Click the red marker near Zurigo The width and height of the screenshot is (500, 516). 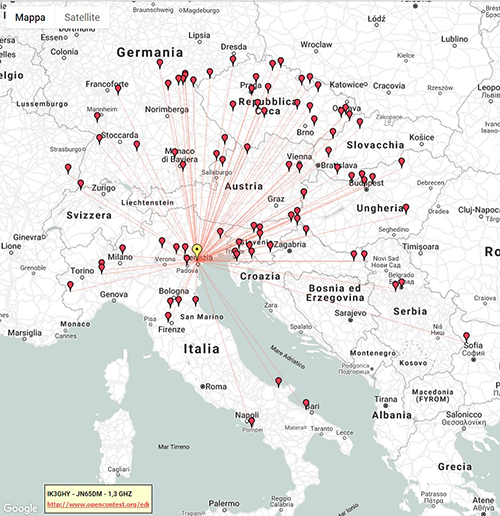[x=81, y=184]
